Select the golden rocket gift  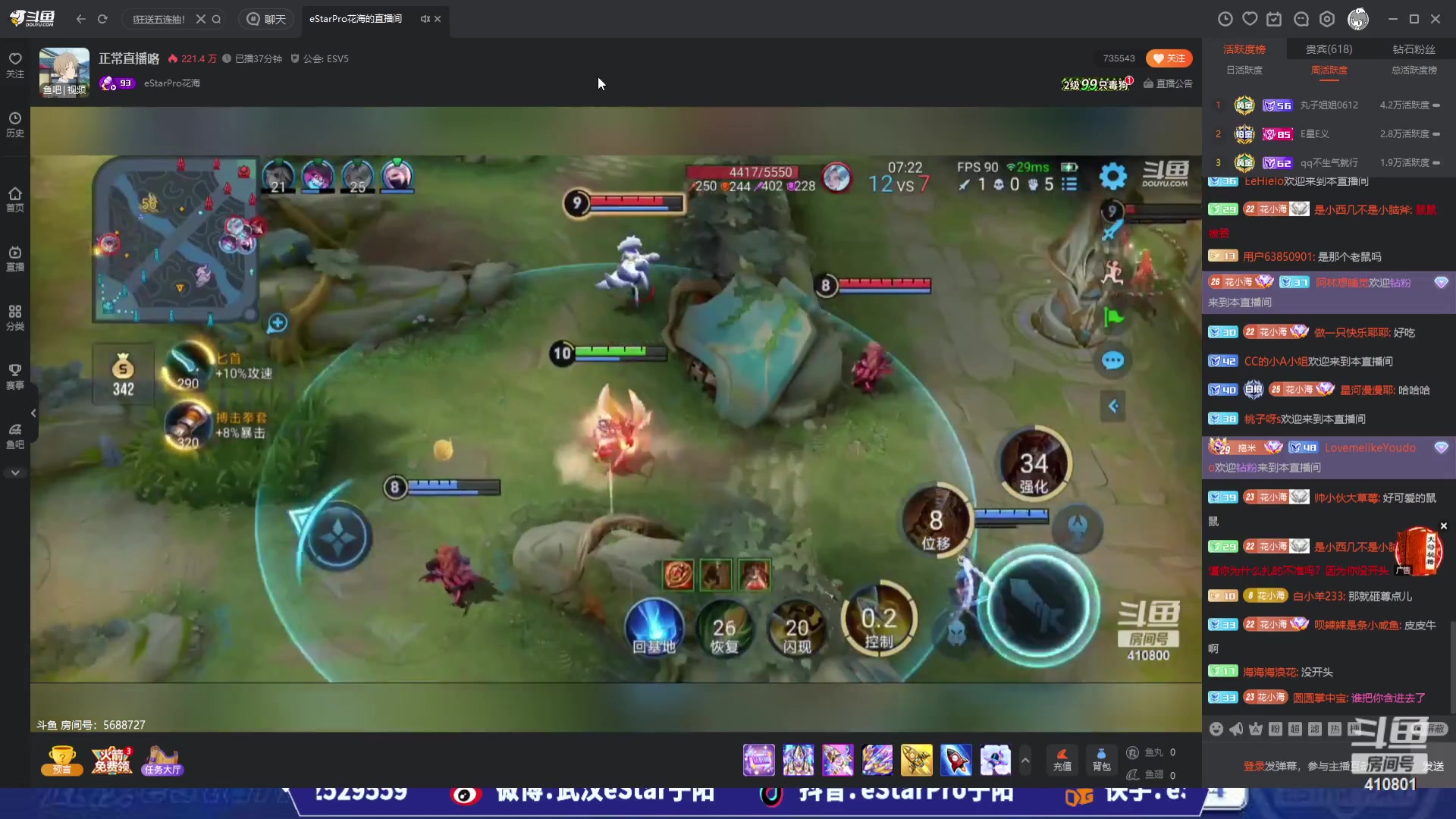click(x=917, y=760)
